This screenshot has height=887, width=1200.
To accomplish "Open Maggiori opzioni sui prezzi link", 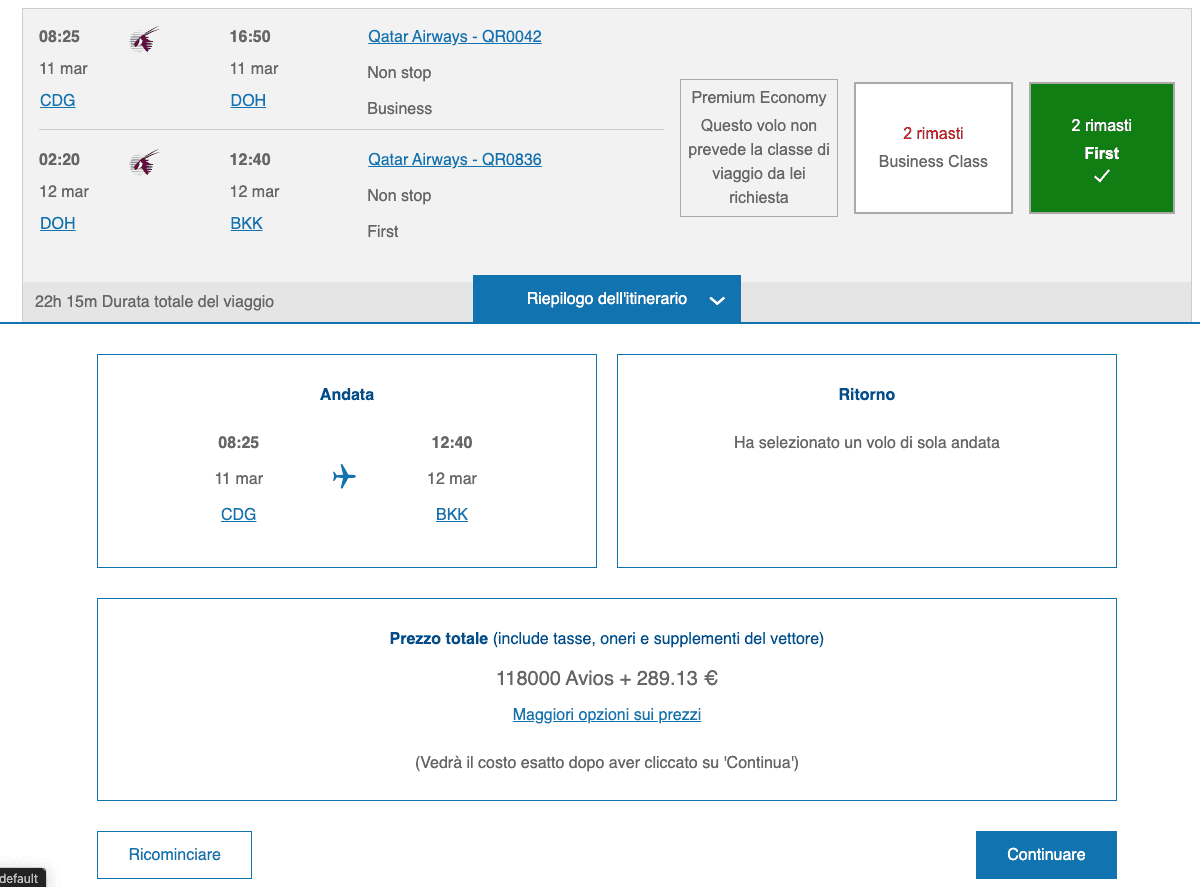I will [x=607, y=714].
